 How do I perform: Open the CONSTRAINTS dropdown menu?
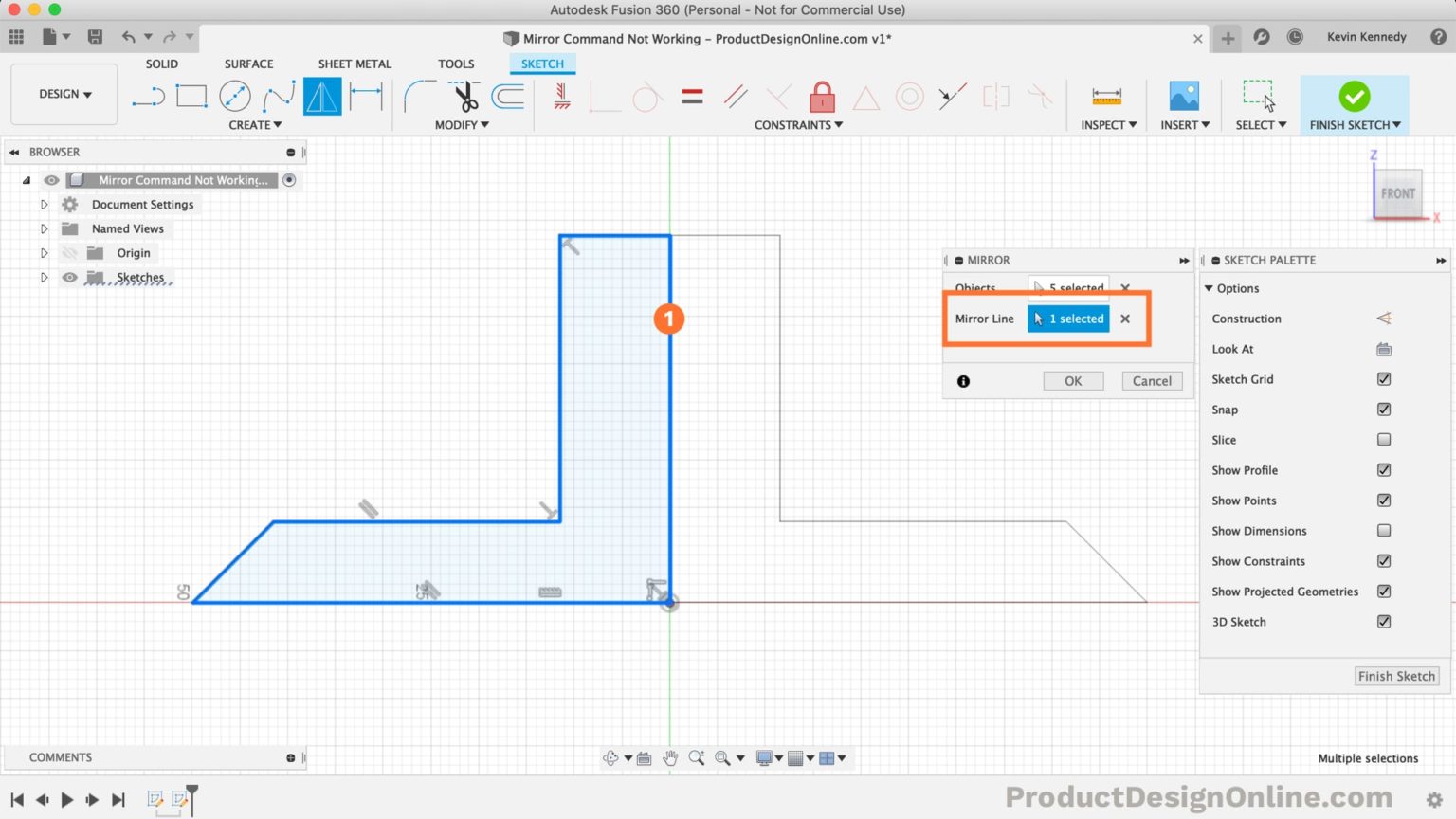tap(798, 124)
